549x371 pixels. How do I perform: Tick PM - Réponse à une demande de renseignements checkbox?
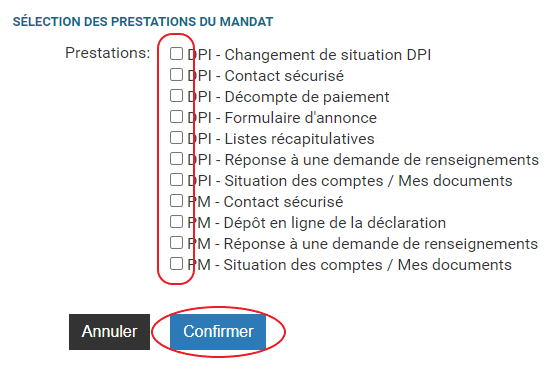pos(176,243)
